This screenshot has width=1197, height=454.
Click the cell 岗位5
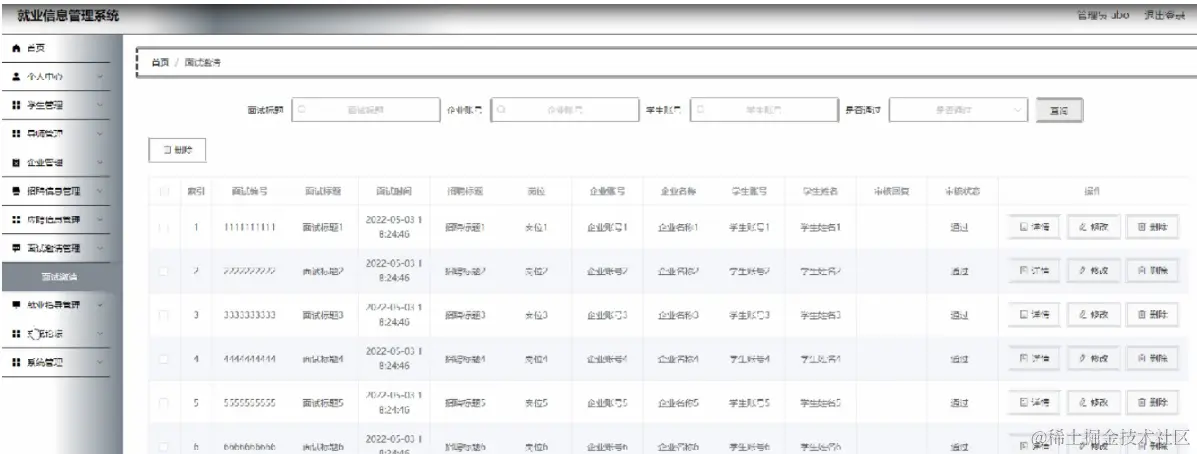click(x=536, y=401)
